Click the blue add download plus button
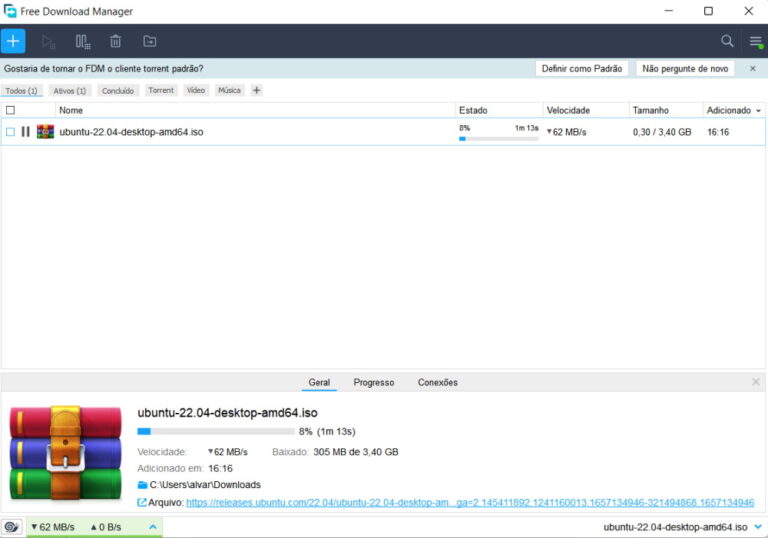The image size is (768, 538). [13, 41]
